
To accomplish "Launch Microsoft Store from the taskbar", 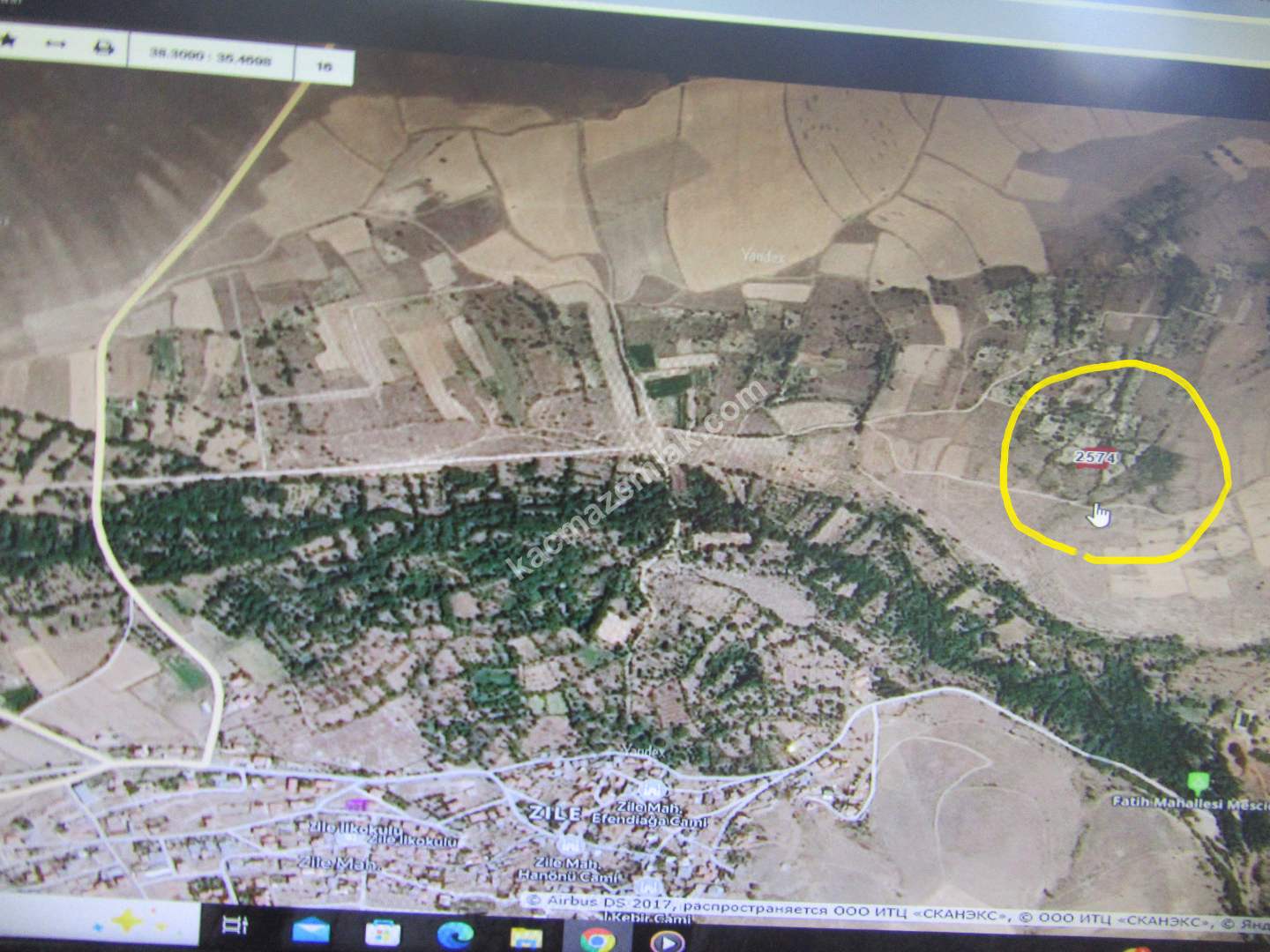I will tap(383, 933).
